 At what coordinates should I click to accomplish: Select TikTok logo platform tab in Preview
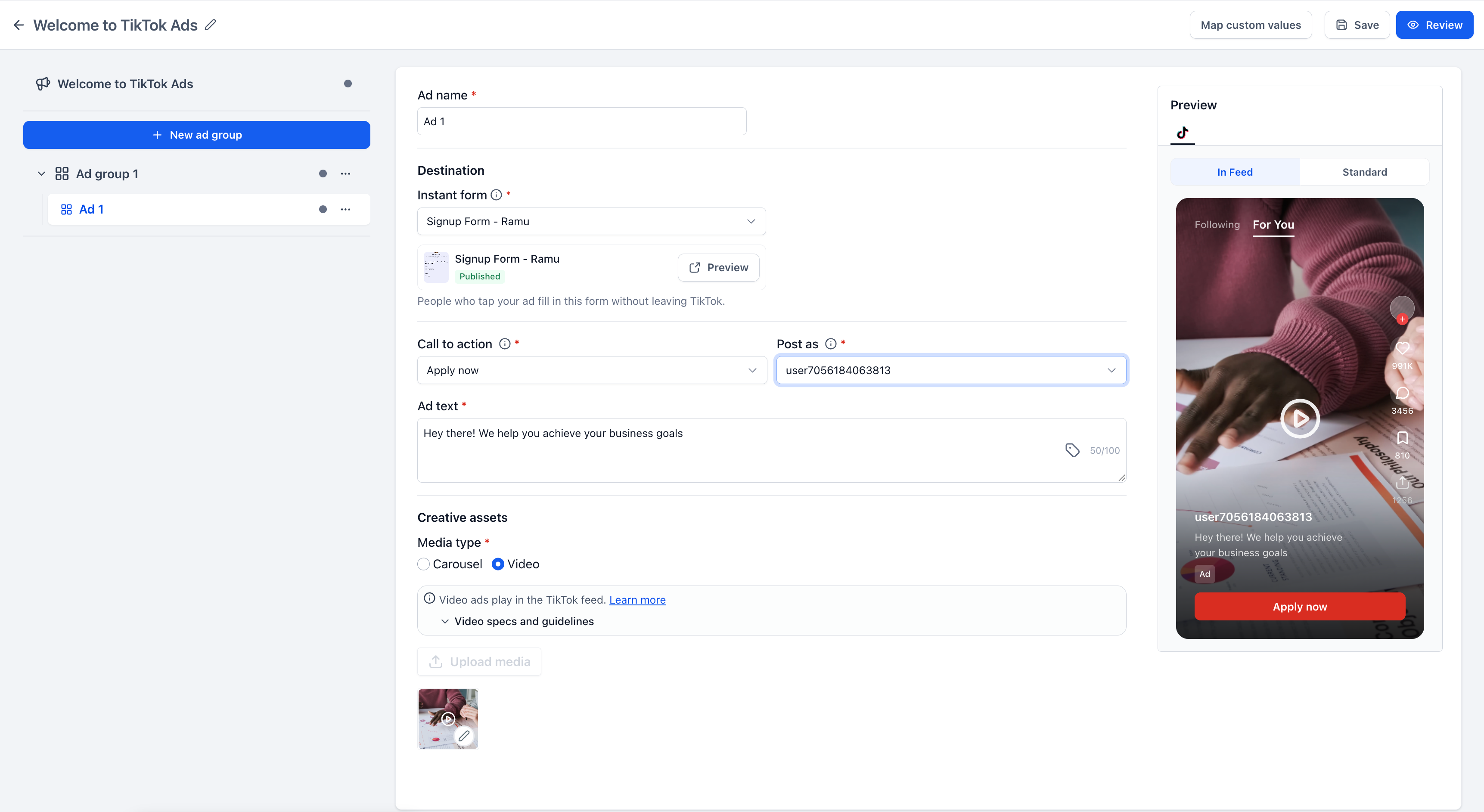[1183, 133]
